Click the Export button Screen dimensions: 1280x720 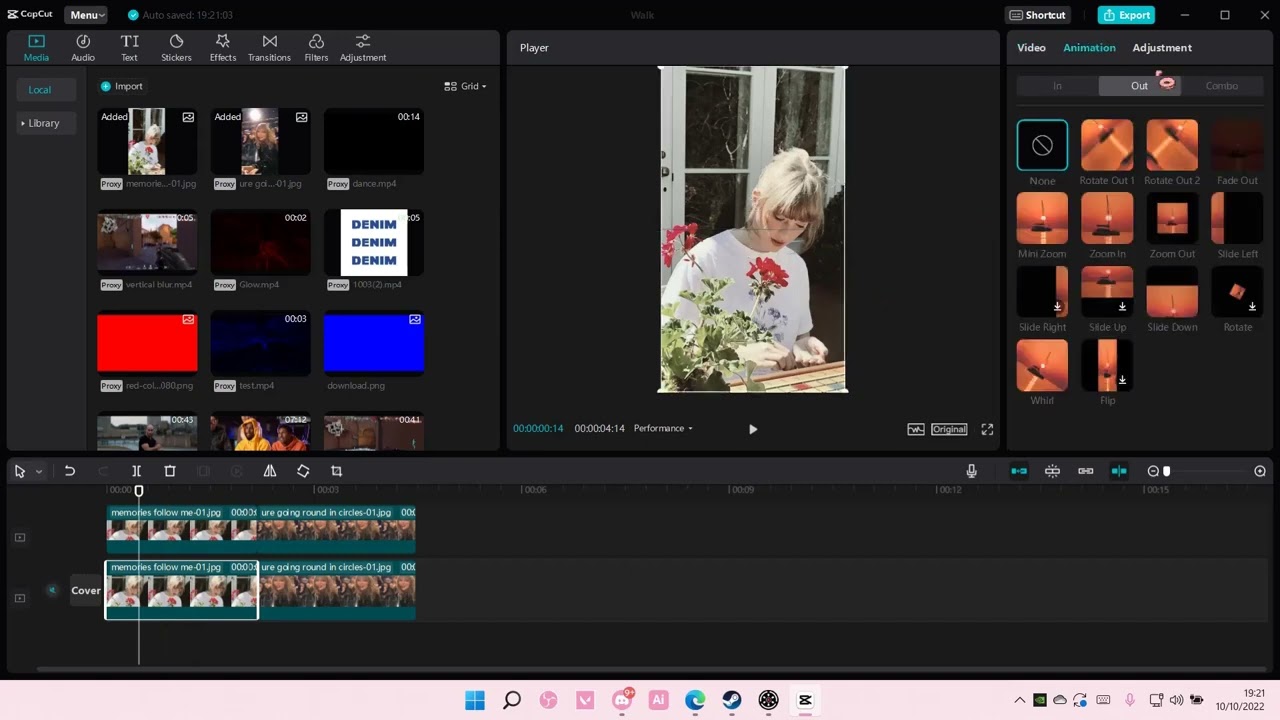coord(1126,15)
